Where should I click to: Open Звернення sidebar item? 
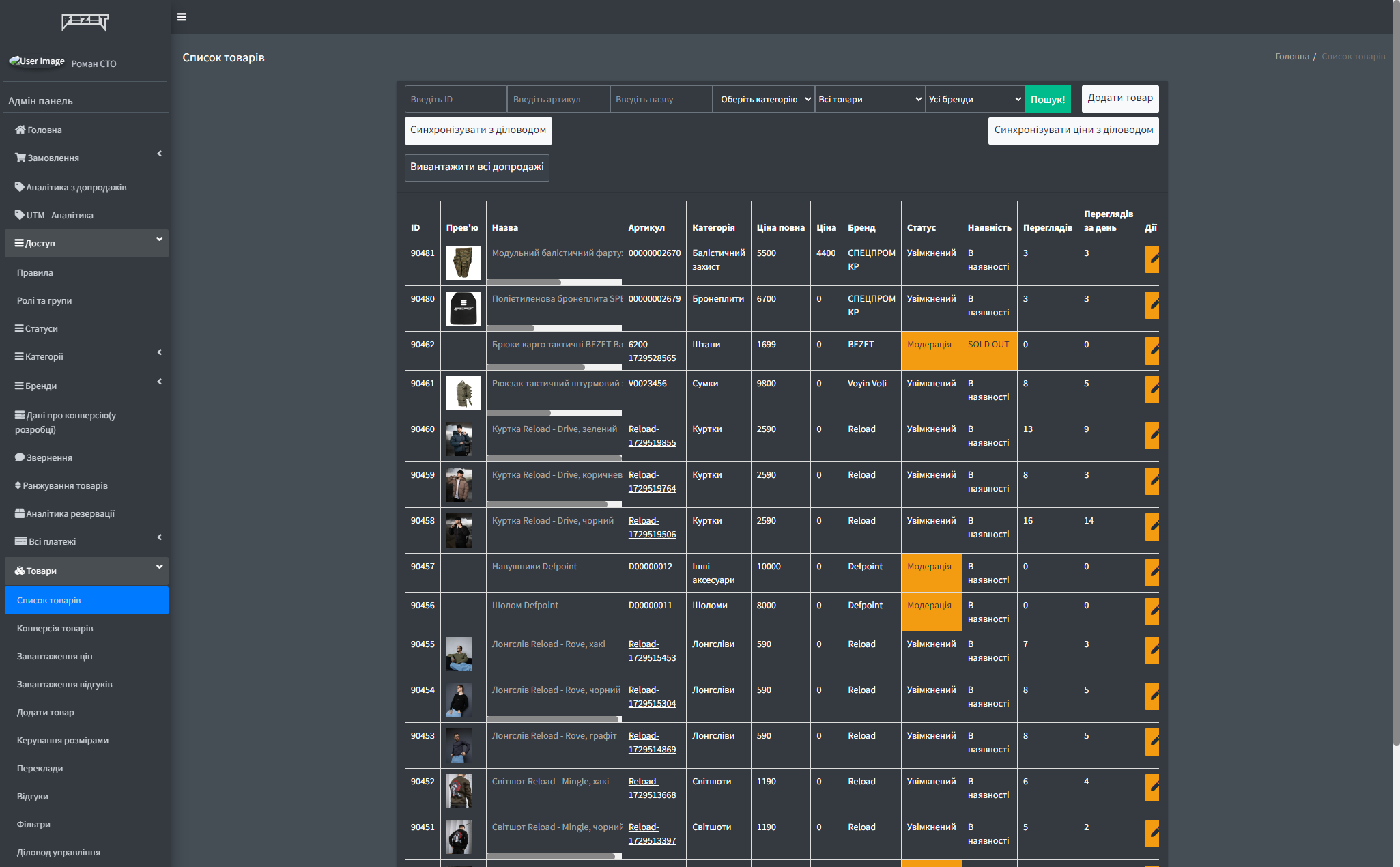pyautogui.click(x=86, y=457)
